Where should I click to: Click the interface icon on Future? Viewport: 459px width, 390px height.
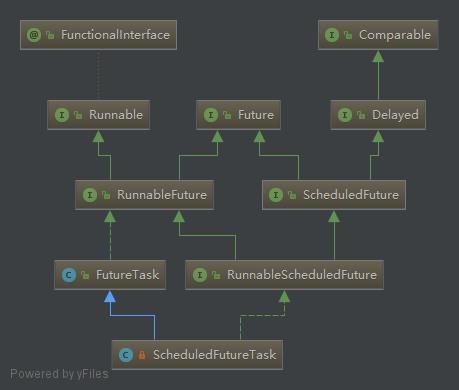pyautogui.click(x=211, y=115)
